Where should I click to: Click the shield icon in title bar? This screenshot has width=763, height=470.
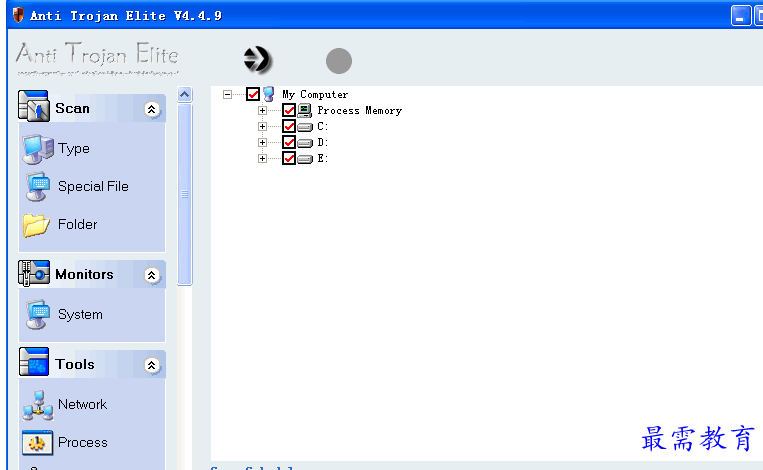point(18,15)
